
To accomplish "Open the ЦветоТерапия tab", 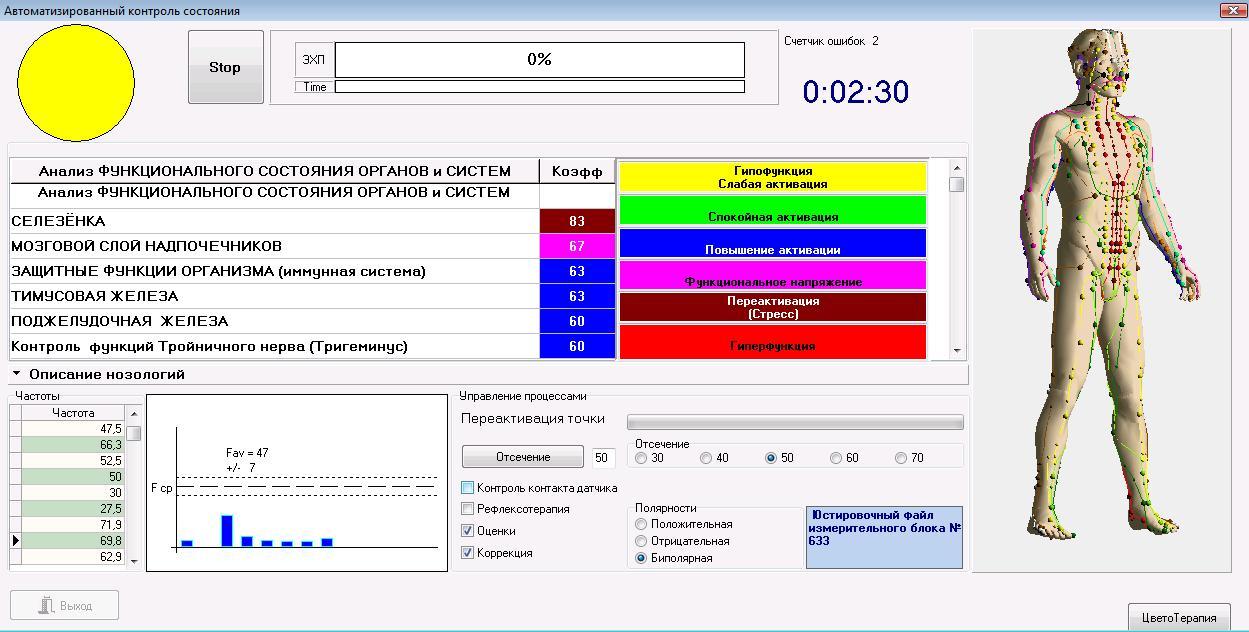I will coord(1181,617).
